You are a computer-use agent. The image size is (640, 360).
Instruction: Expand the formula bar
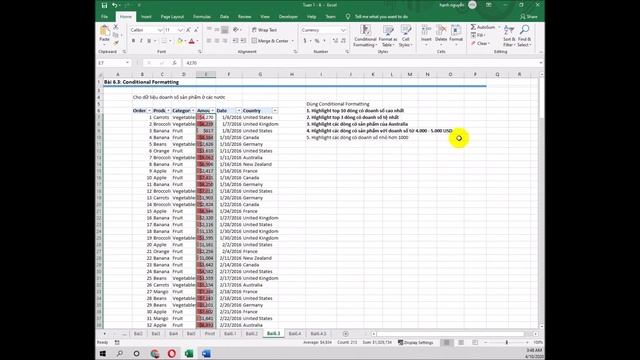coord(541,63)
